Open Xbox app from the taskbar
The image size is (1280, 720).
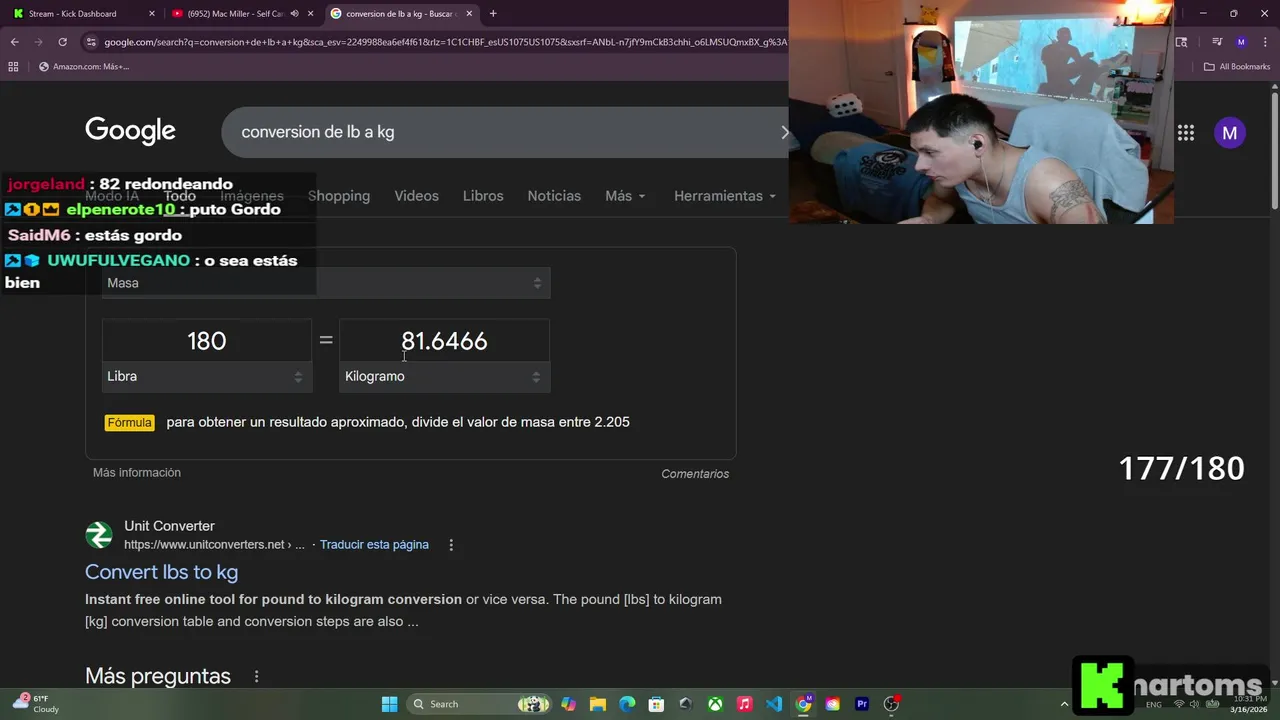click(x=715, y=704)
